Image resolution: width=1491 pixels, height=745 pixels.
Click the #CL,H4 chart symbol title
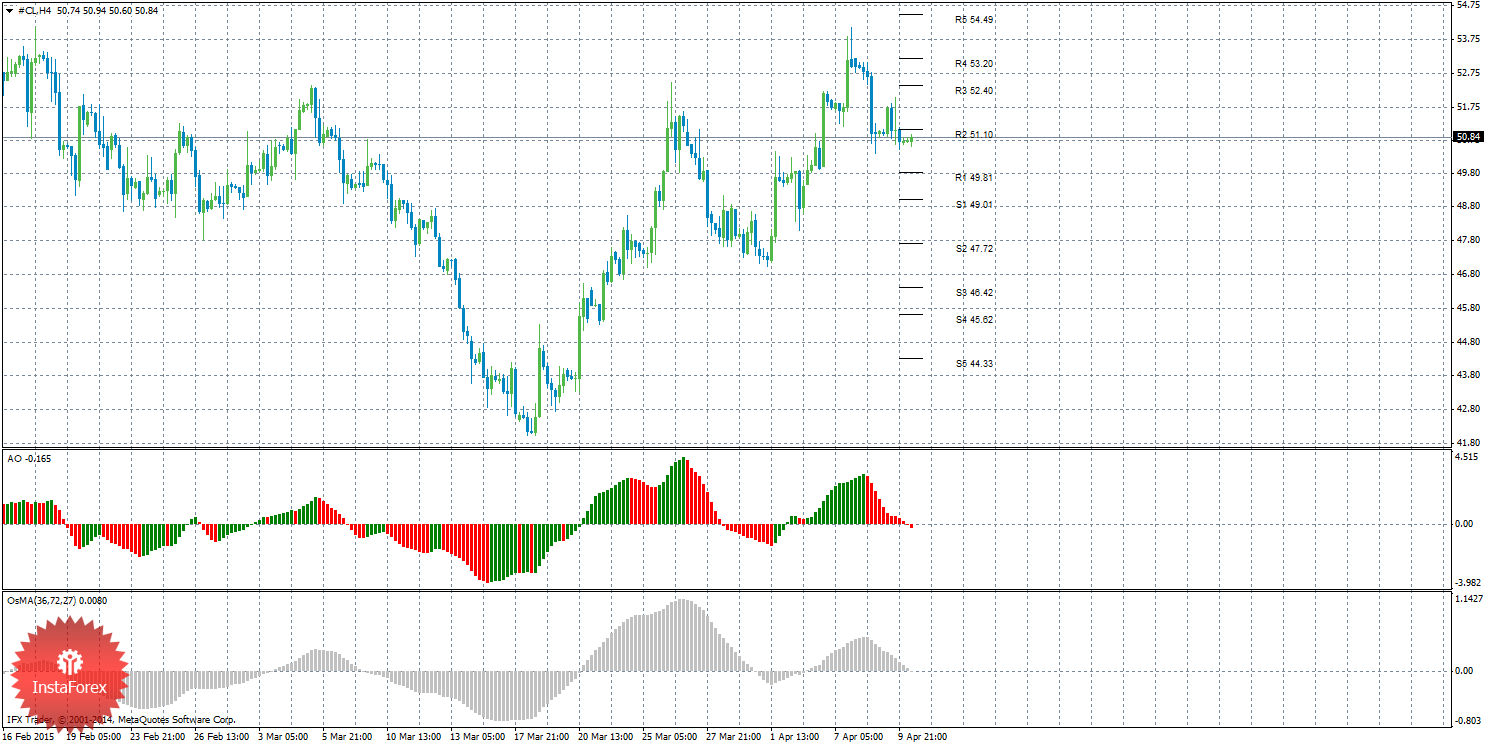[x=35, y=10]
